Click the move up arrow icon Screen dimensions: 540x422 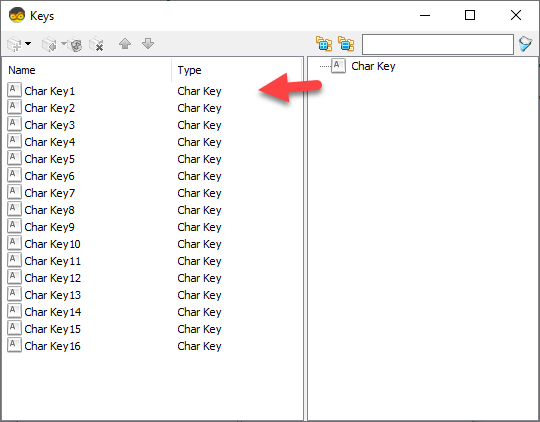(125, 44)
